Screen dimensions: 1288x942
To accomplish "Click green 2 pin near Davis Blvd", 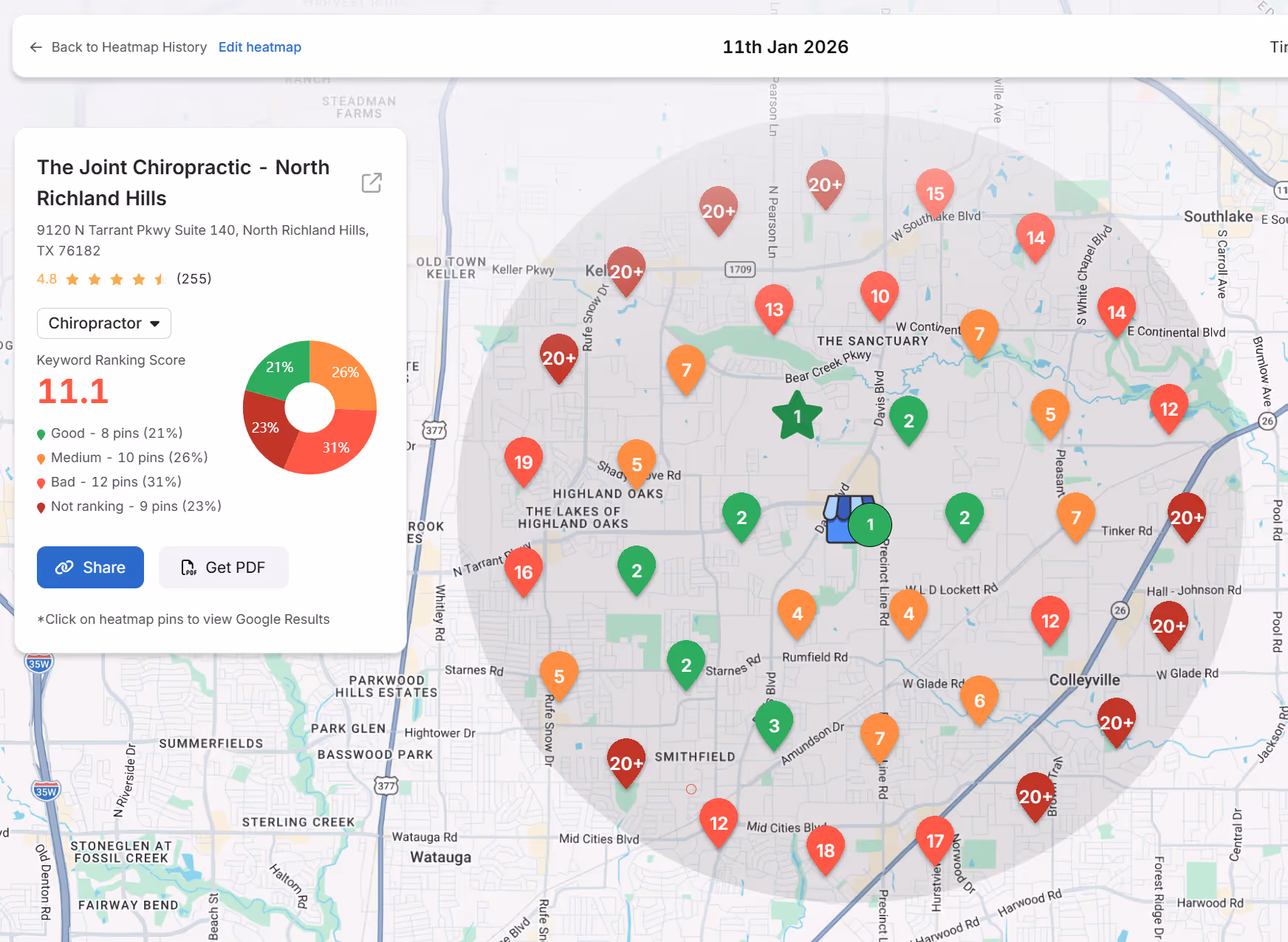I will (909, 421).
